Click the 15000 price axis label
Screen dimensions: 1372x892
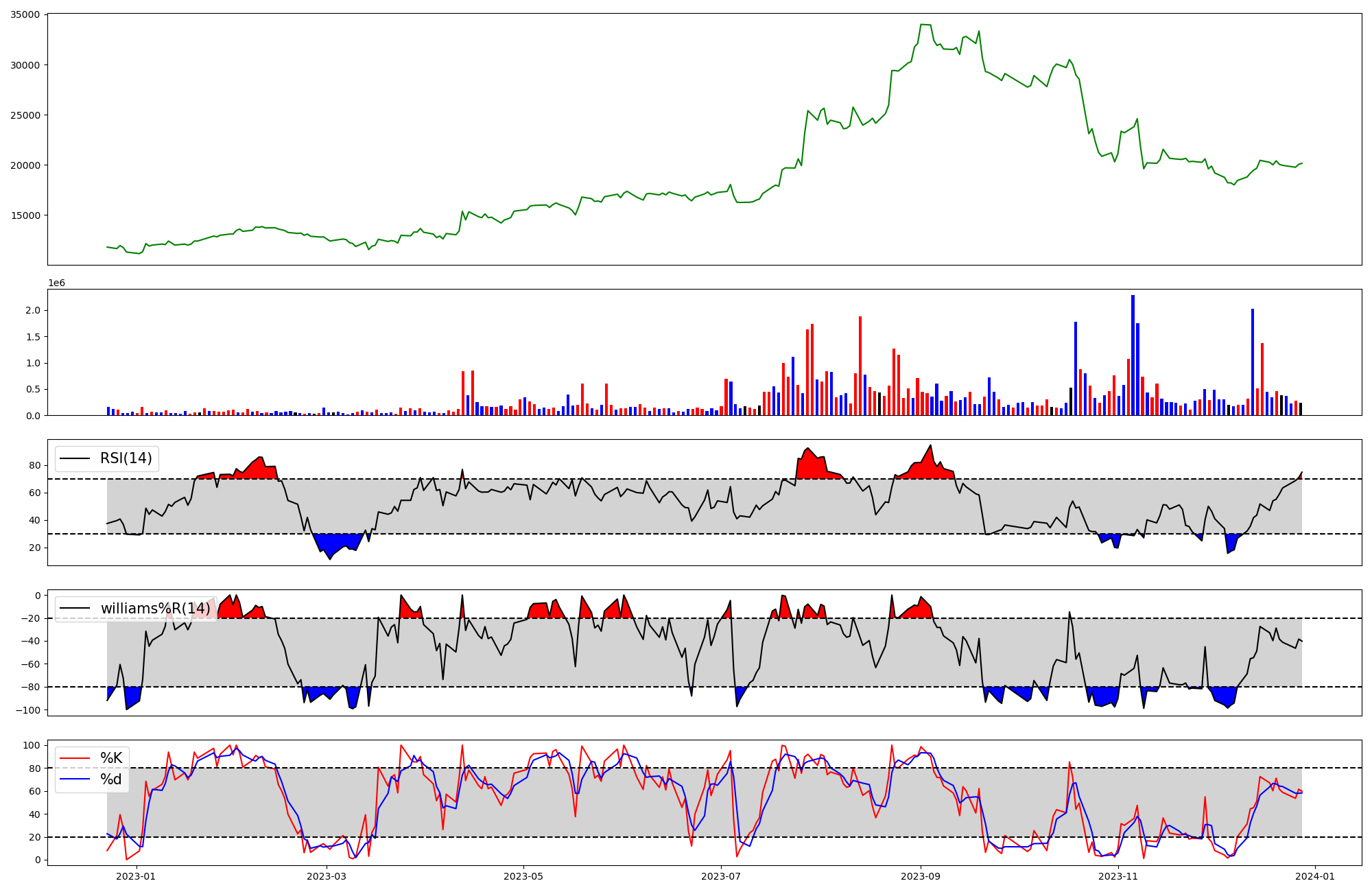coord(25,215)
